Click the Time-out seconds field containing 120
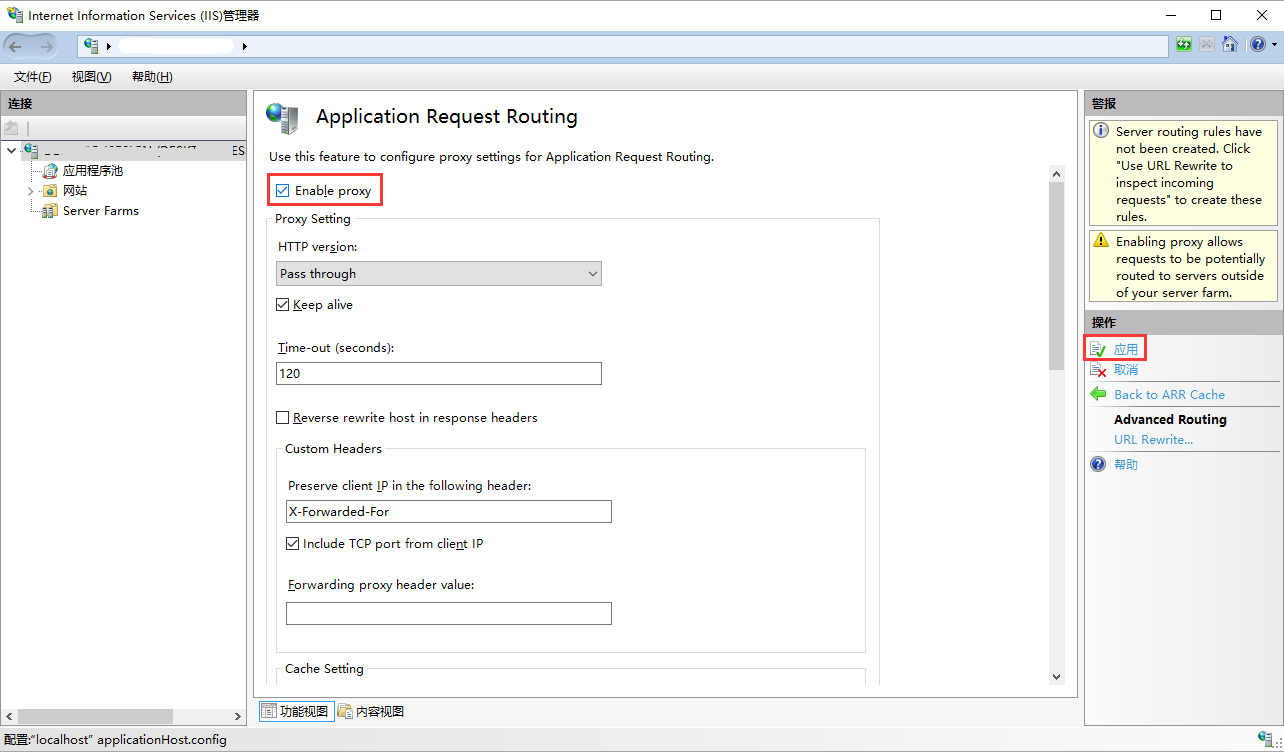 point(439,373)
